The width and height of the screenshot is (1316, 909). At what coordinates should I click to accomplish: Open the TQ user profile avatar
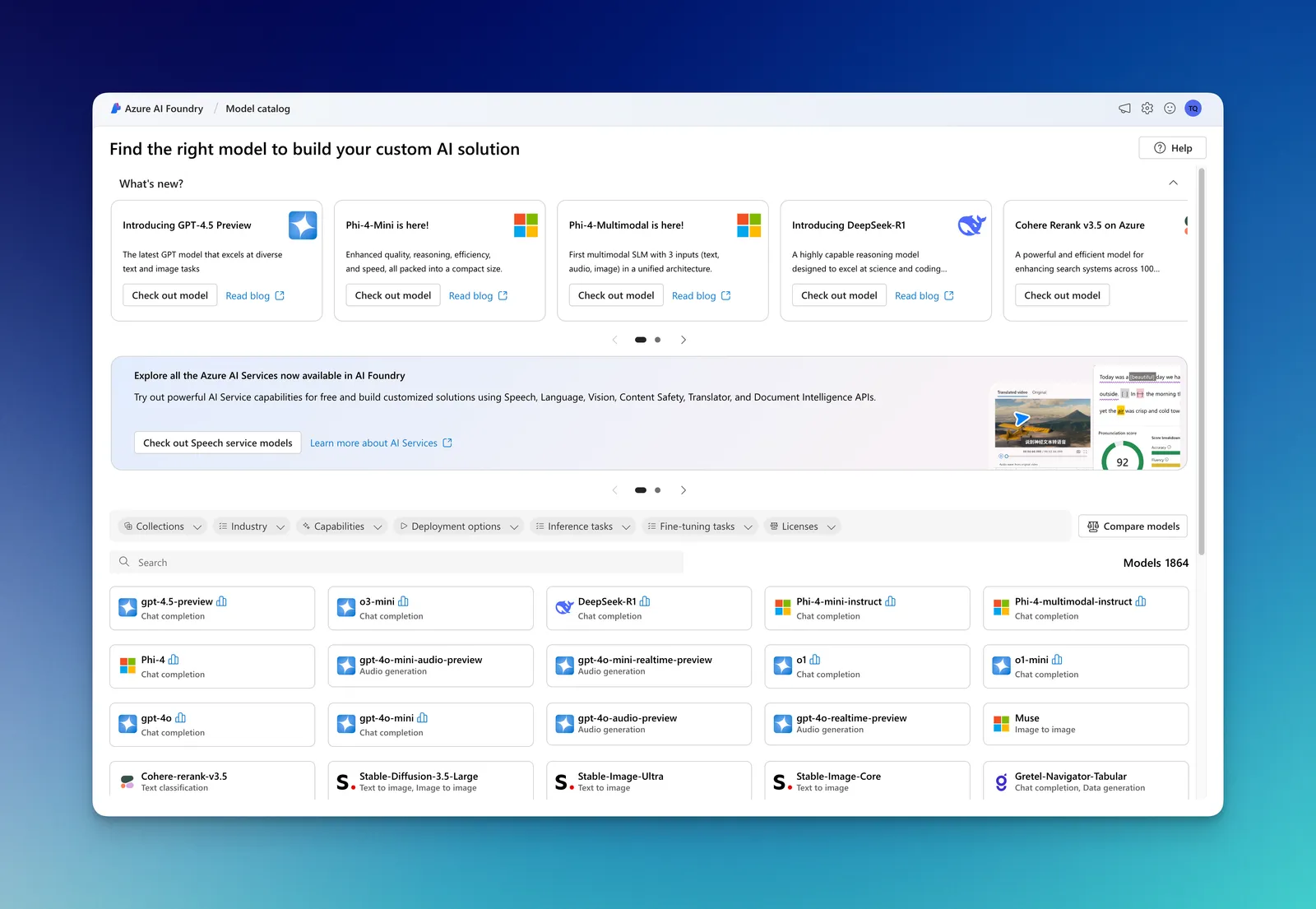pos(1193,109)
